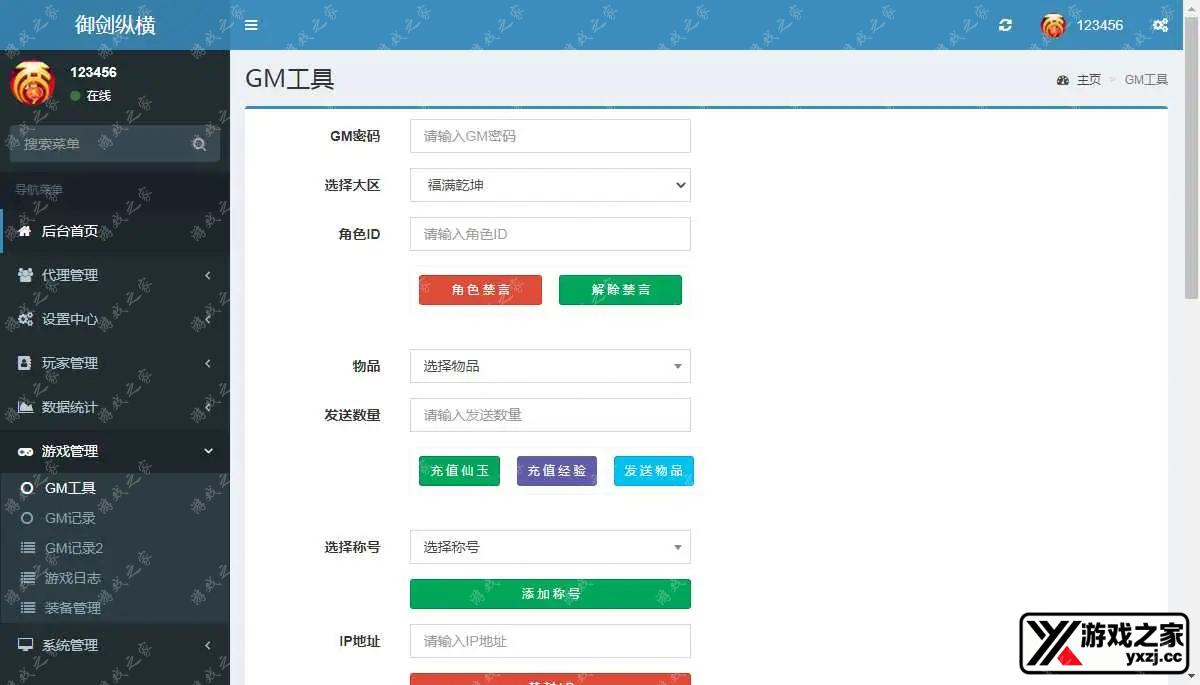Open 代理管理 menu item
This screenshot has height=685, width=1200.
click(x=115, y=275)
